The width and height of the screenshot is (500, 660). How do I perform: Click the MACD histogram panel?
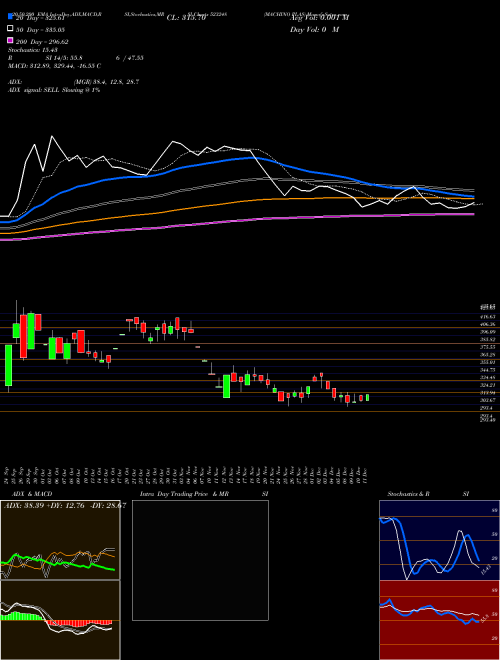click(60, 620)
